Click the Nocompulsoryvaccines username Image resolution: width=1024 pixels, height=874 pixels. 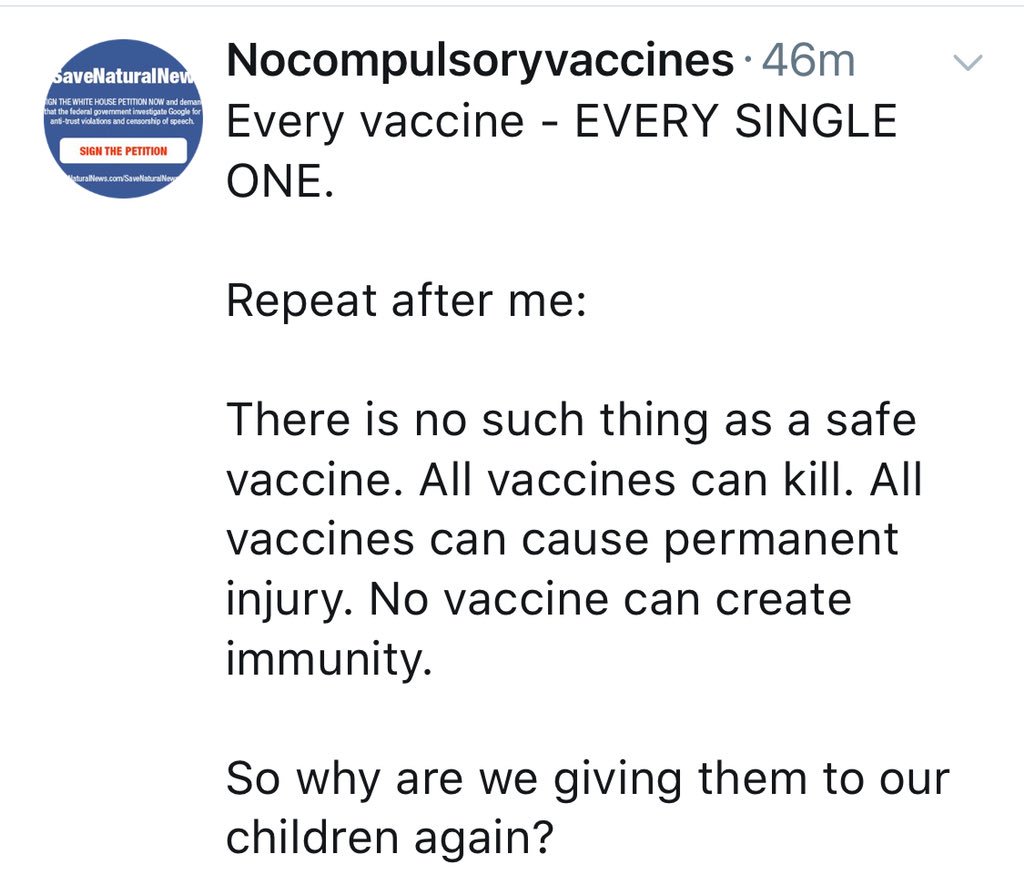tap(480, 62)
